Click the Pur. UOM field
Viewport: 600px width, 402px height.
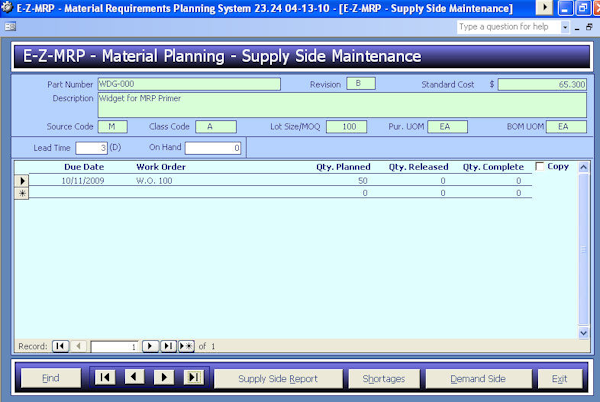(447, 127)
